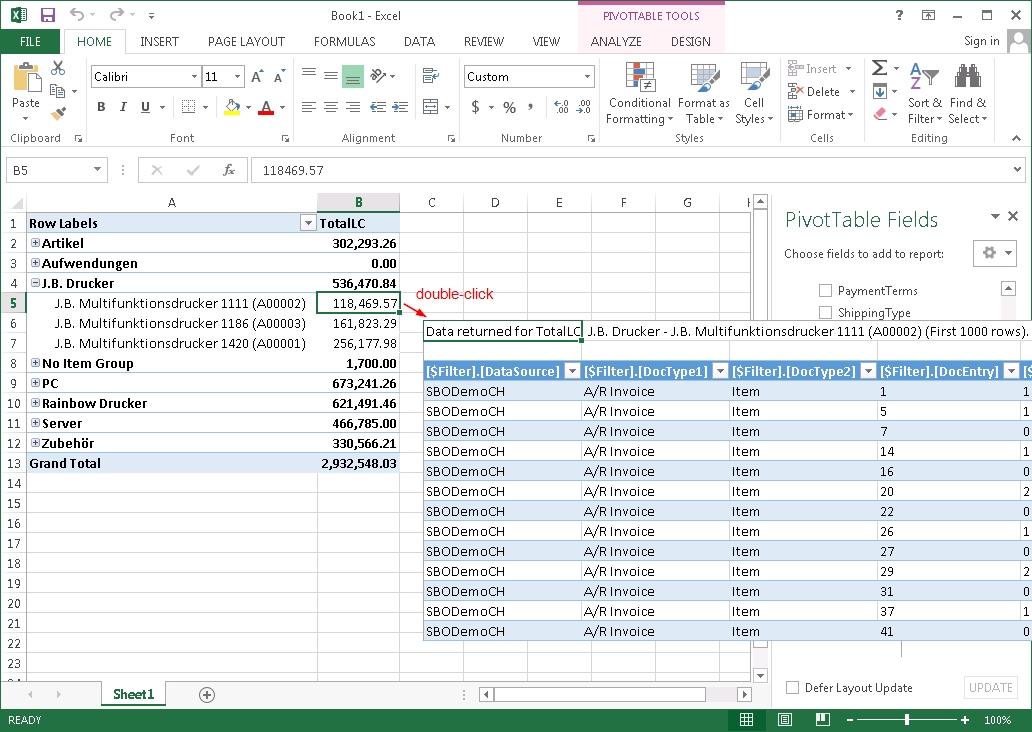The width and height of the screenshot is (1032, 732).
Task: Click the zoom slider handle
Action: coord(907,719)
